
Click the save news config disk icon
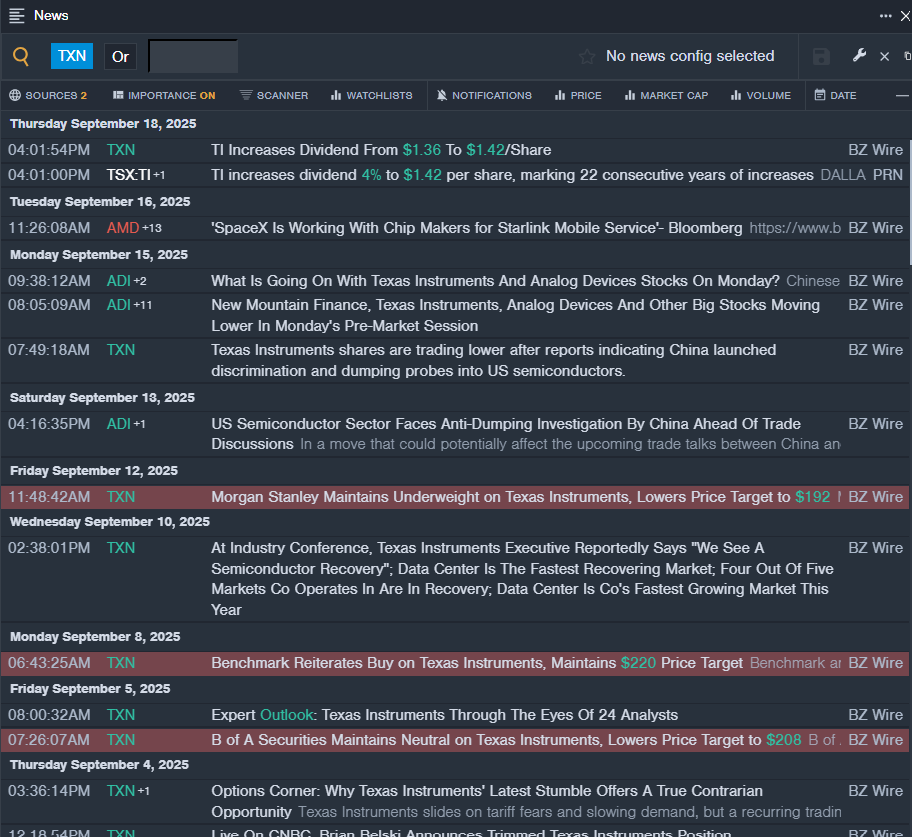(x=821, y=56)
